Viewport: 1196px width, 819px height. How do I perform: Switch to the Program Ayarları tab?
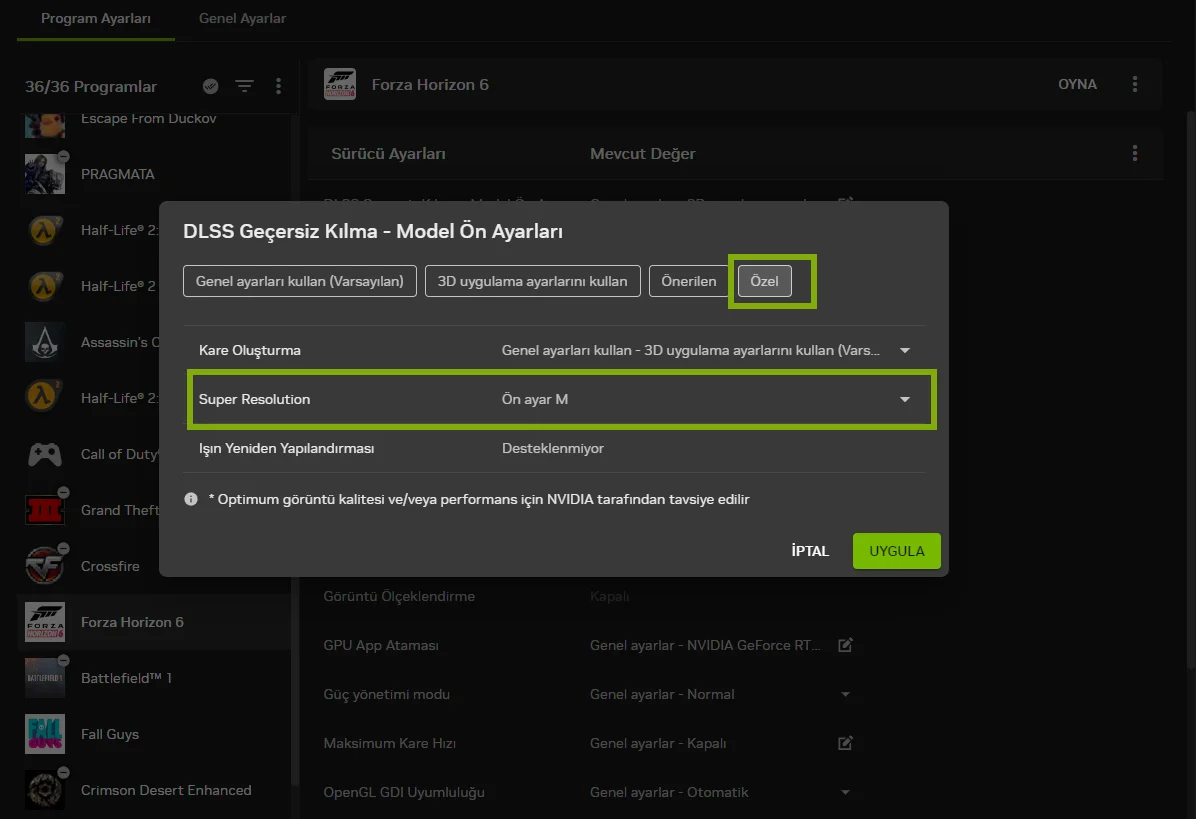pyautogui.click(x=96, y=18)
